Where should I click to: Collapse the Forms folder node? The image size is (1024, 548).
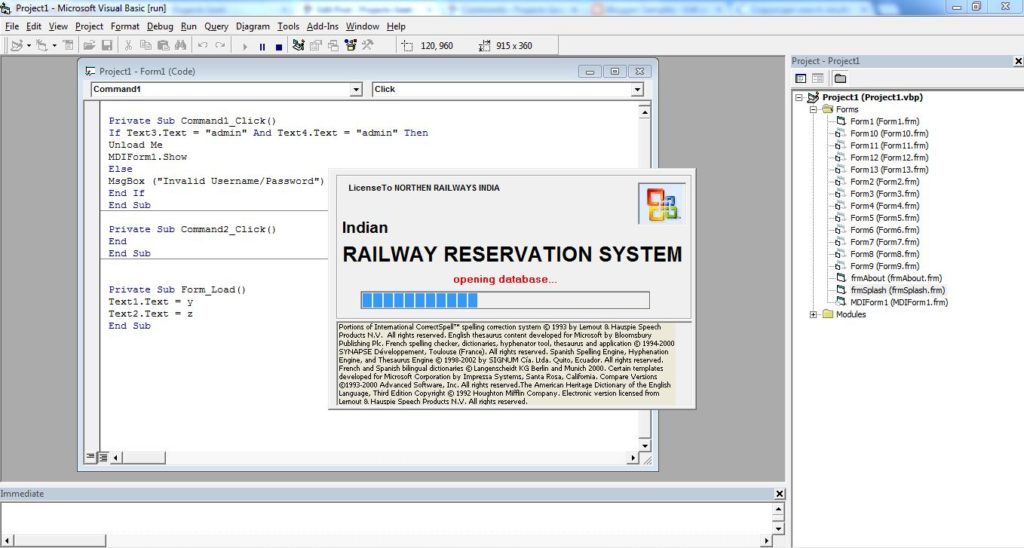[x=813, y=110]
